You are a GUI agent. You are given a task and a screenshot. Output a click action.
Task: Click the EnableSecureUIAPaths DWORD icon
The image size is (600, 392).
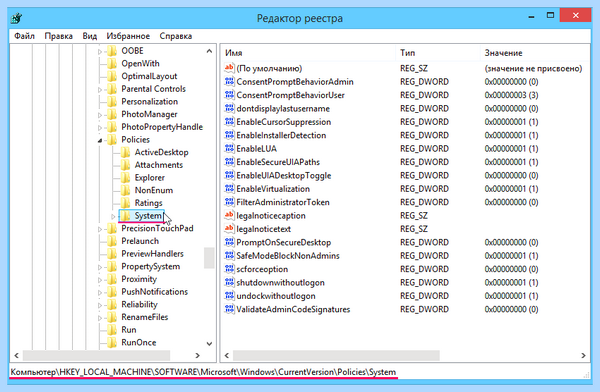pyautogui.click(x=229, y=162)
